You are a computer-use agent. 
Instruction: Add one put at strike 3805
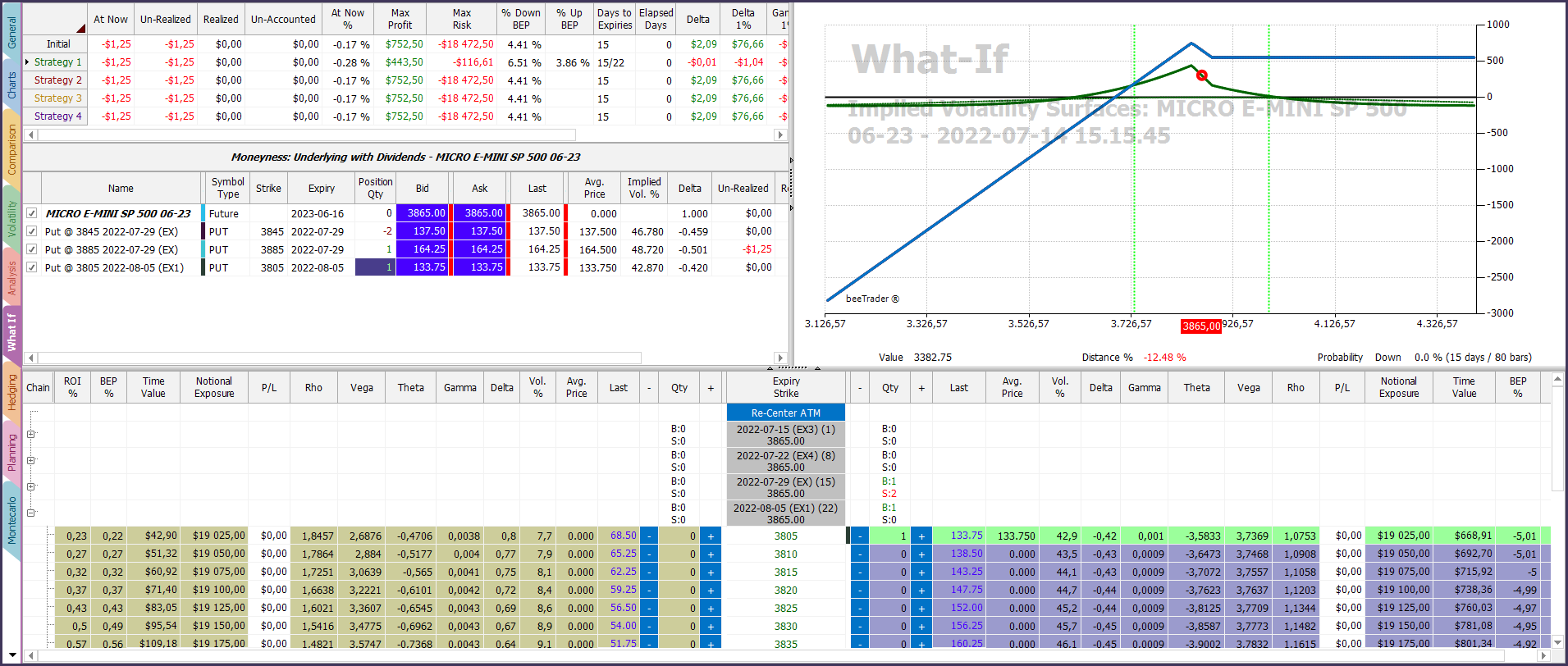click(921, 536)
